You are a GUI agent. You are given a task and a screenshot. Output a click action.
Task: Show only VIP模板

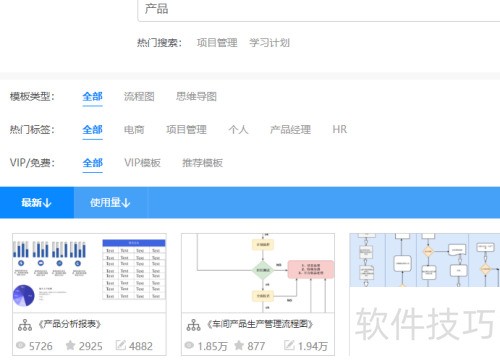[142, 163]
